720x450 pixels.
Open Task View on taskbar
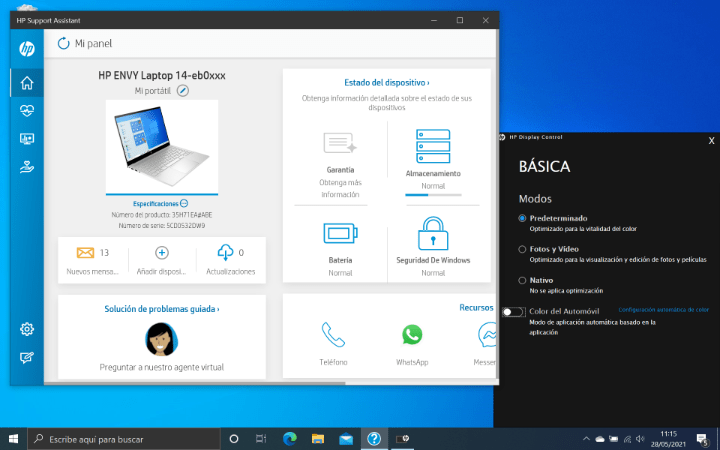point(261,439)
